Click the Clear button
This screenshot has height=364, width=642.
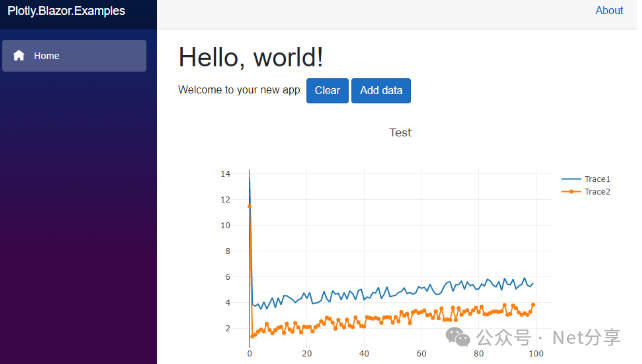pyautogui.click(x=328, y=90)
